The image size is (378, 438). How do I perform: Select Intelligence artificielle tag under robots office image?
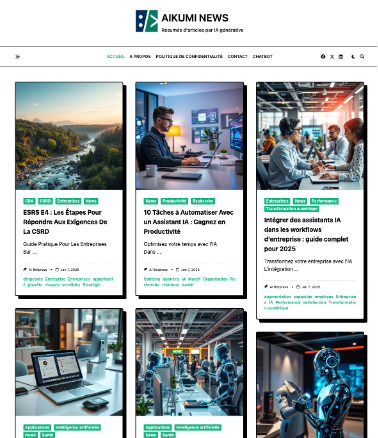[x=198, y=427]
